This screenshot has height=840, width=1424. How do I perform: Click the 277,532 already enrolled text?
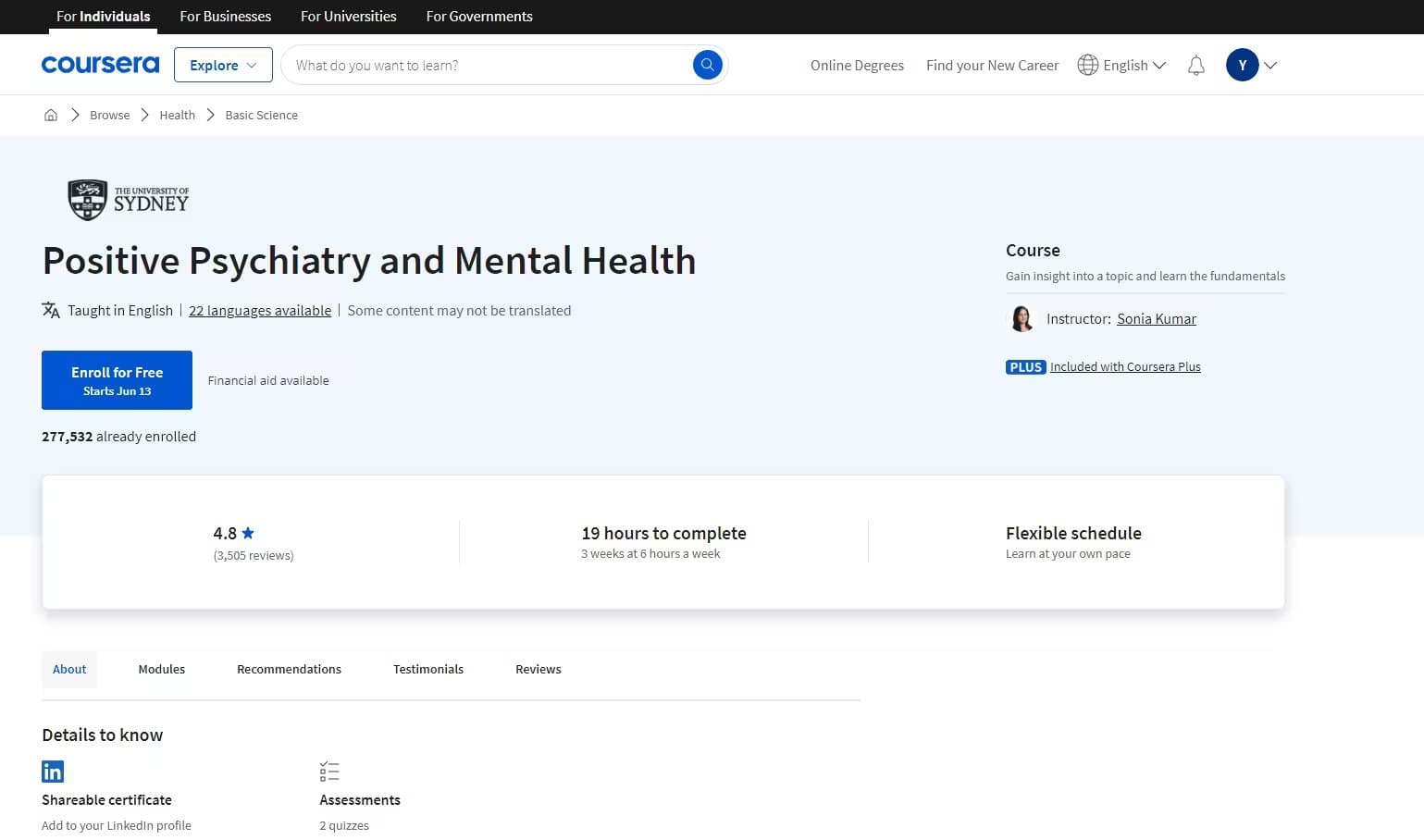click(118, 436)
